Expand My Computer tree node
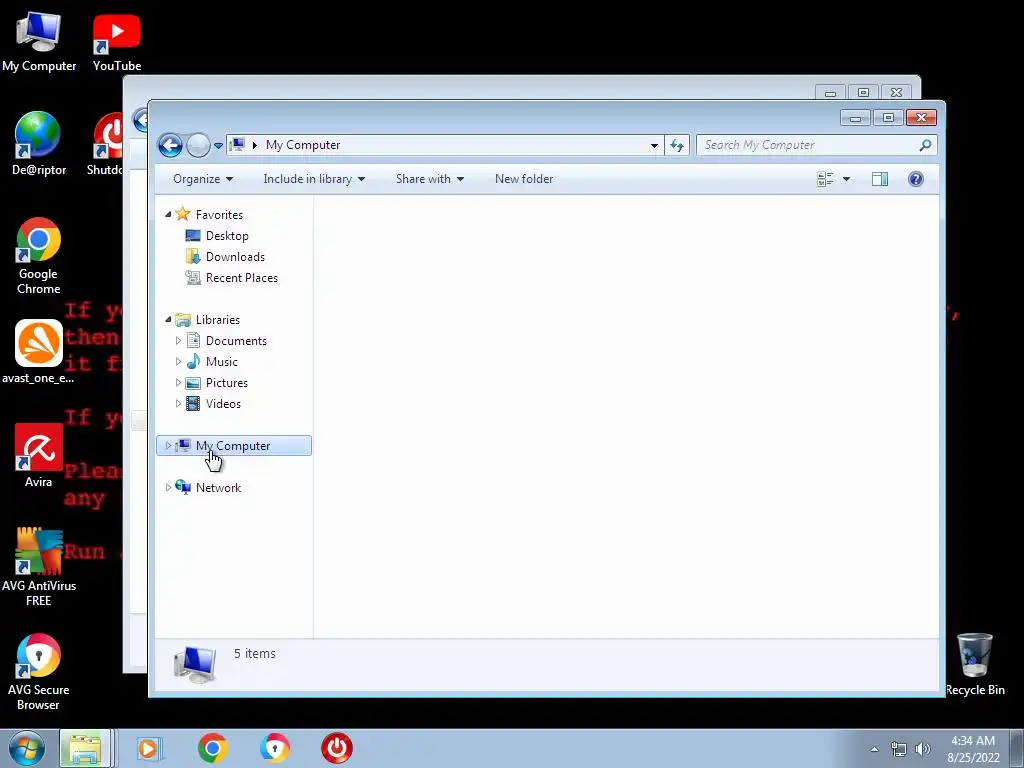Screen dimensions: 1024x768 (x=168, y=445)
